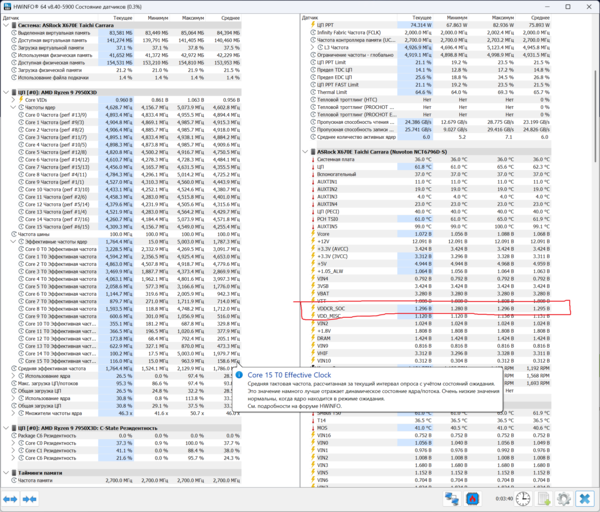The height and width of the screenshot is (512, 600).
Task: Click the lightning icon beside ЦП PPT
Action: pos(313,25)
